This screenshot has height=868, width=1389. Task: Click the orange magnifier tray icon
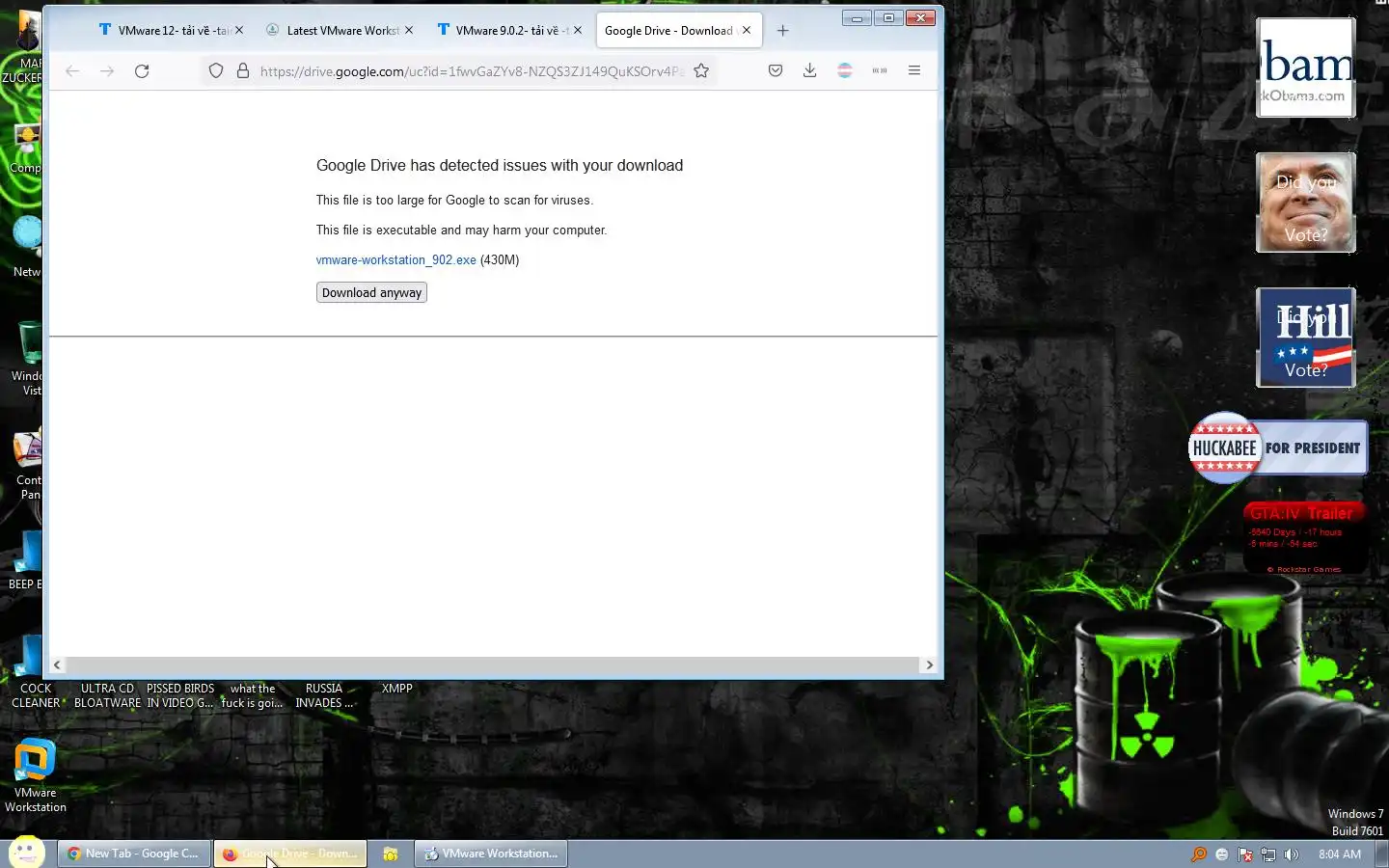(x=1199, y=854)
